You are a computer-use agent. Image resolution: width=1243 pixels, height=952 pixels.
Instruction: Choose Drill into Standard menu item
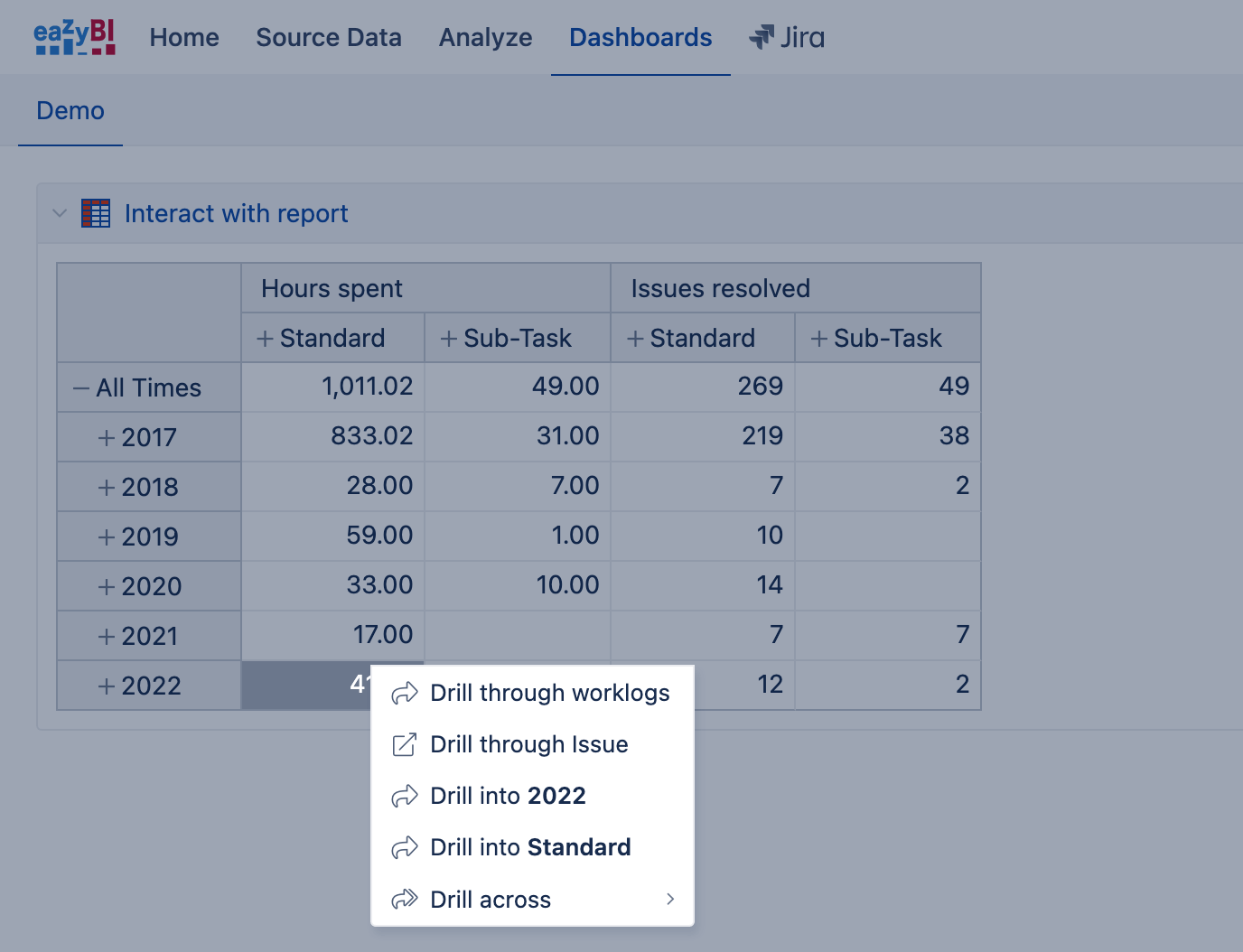point(532,847)
